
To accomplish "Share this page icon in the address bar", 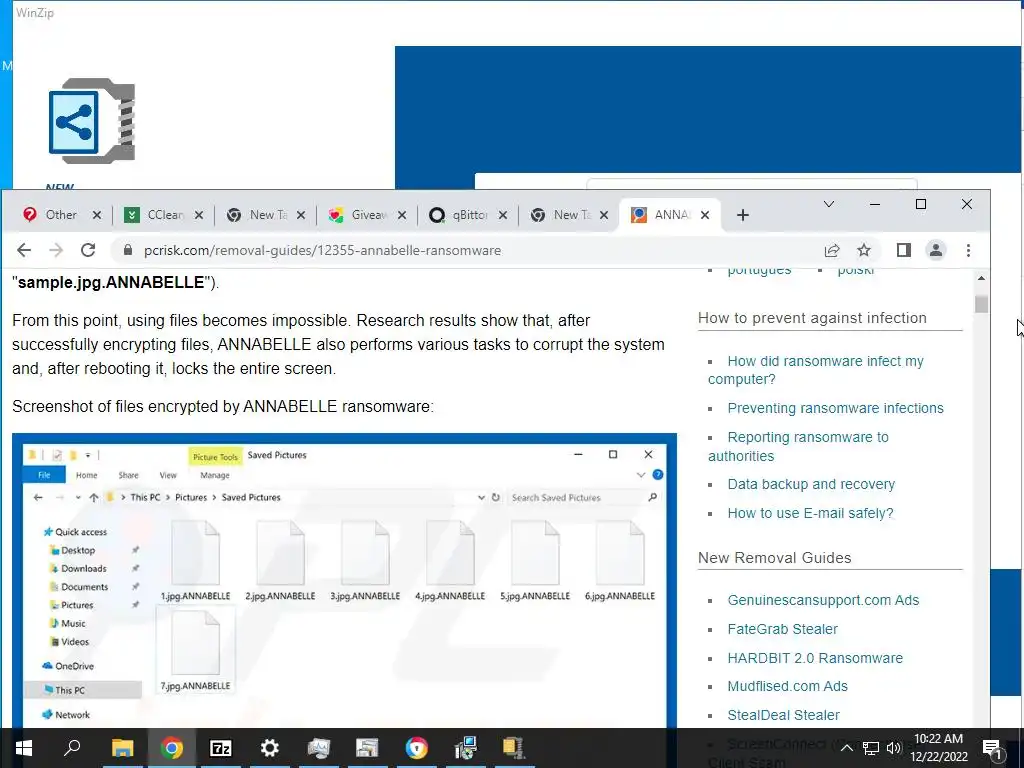I will tap(831, 250).
